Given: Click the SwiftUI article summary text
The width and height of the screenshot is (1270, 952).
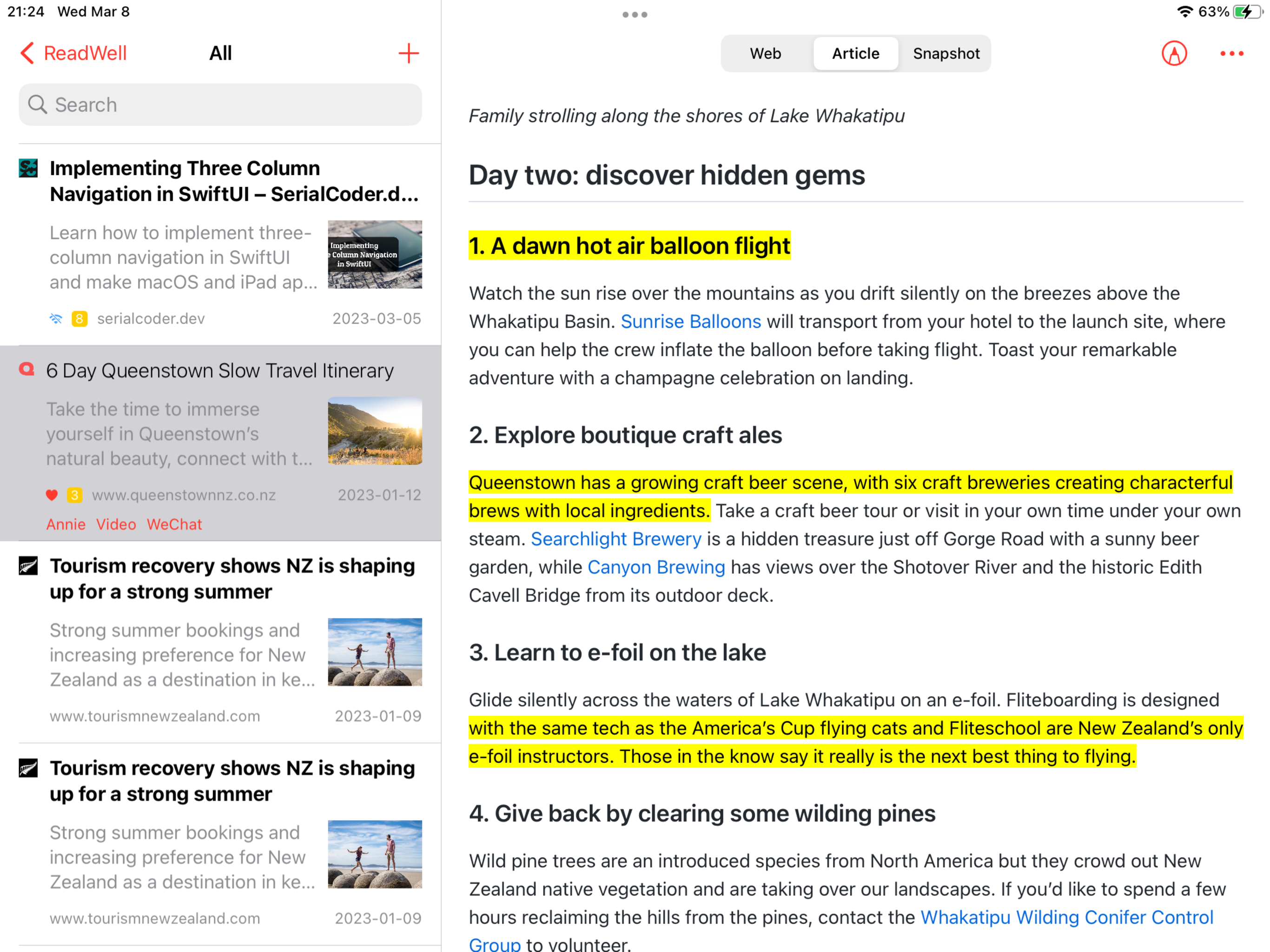Looking at the screenshot, I should pyautogui.click(x=183, y=257).
